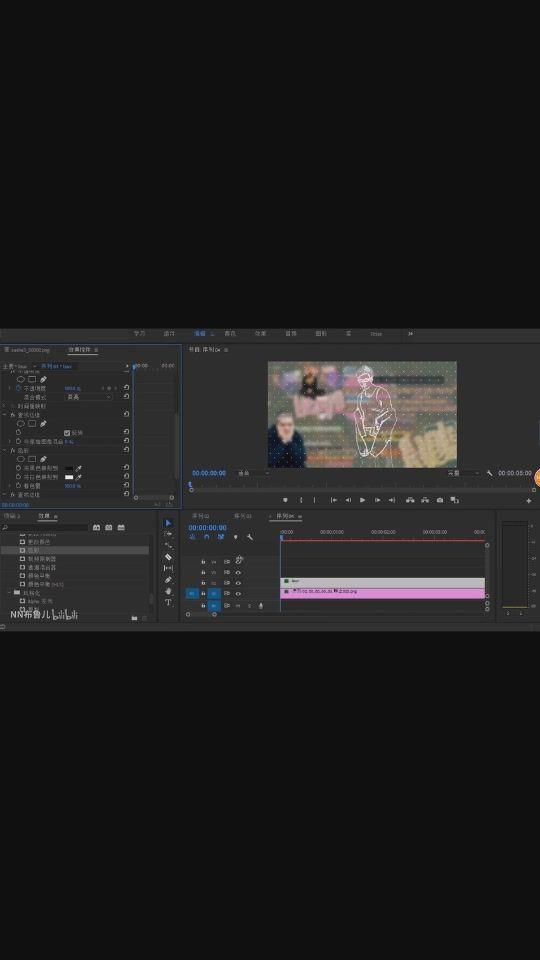The width and height of the screenshot is (540, 960).
Task: Click the Export Frame camera icon
Action: [x=440, y=500]
